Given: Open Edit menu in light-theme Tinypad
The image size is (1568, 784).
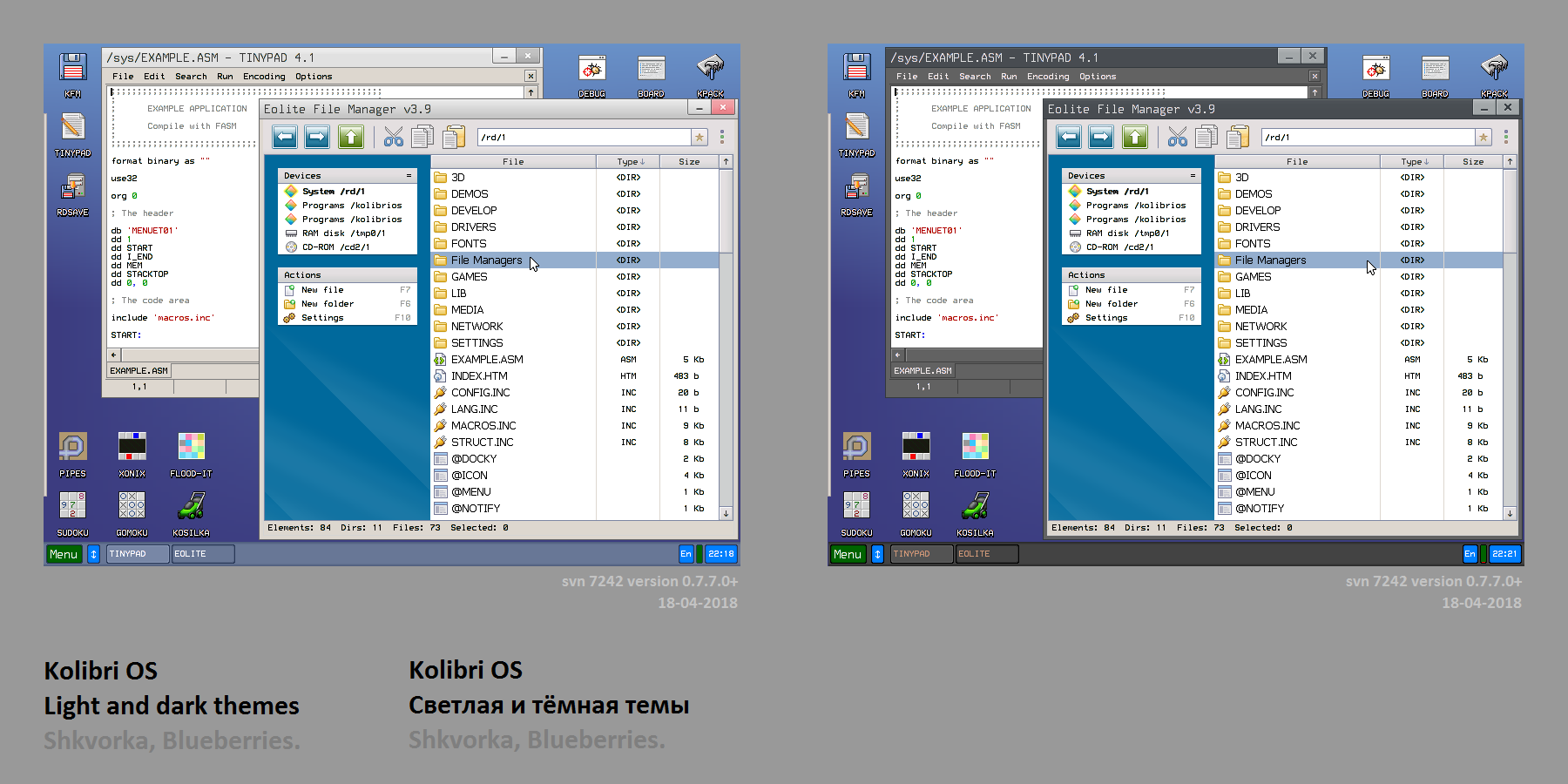Looking at the screenshot, I should coord(154,77).
